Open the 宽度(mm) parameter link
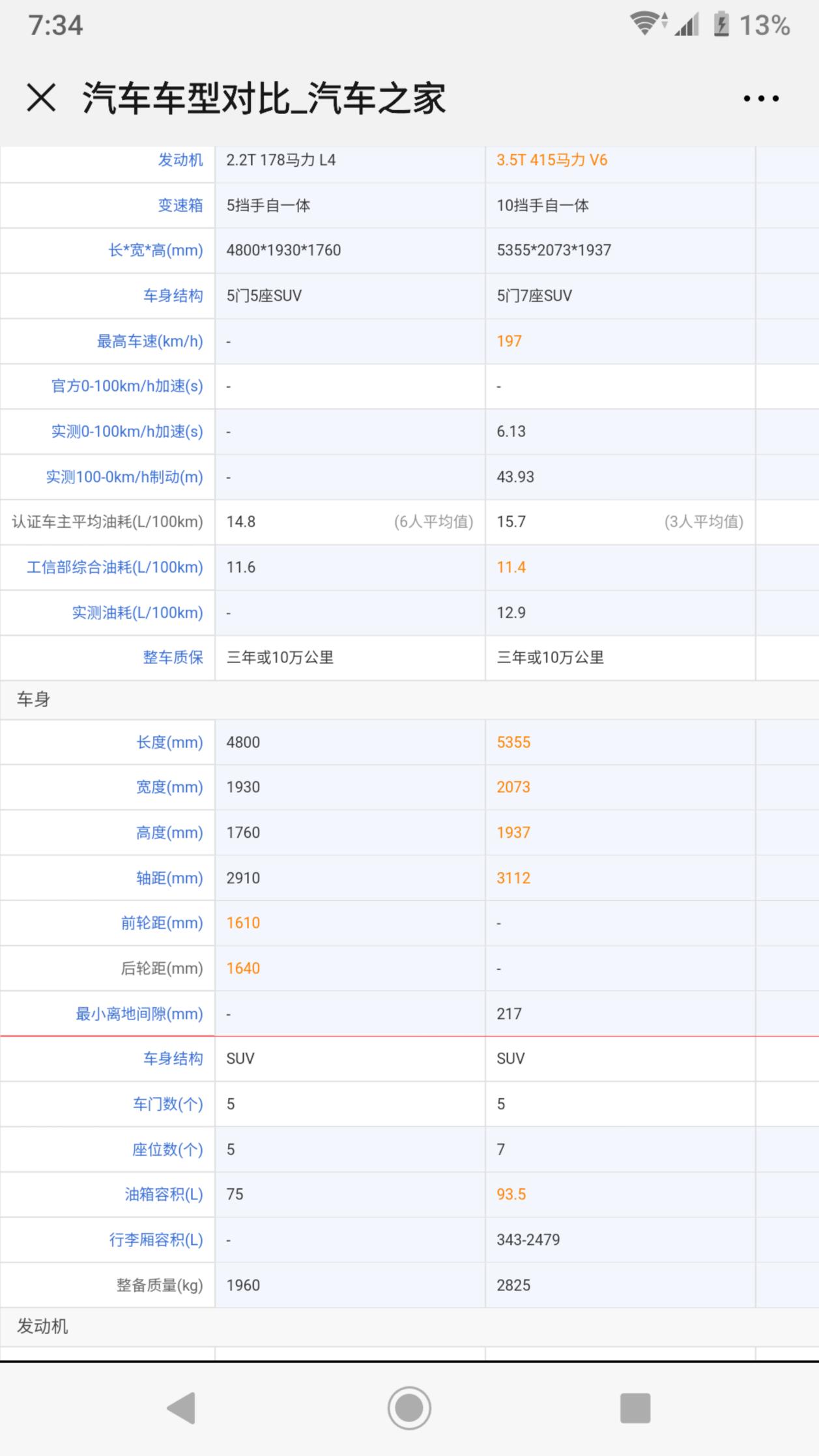This screenshot has width=819, height=1456. pyautogui.click(x=169, y=788)
